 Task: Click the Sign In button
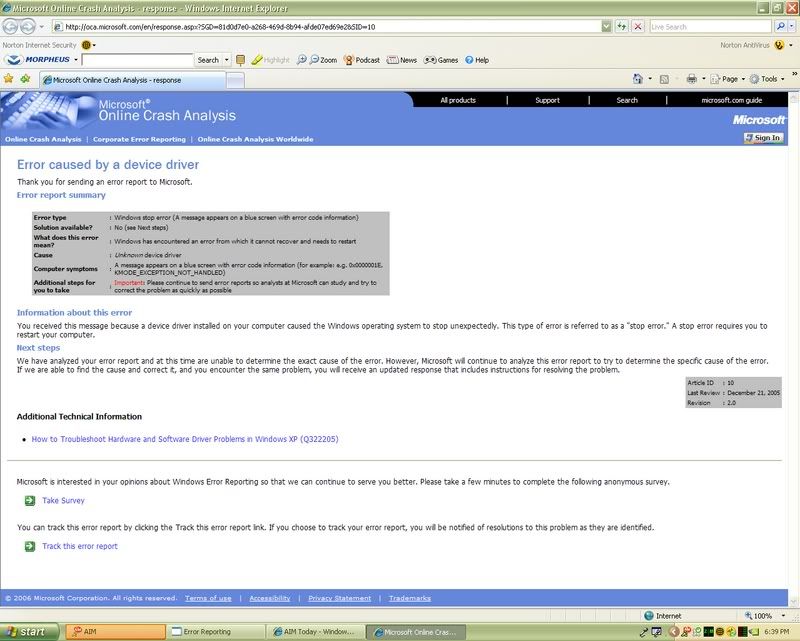point(763,138)
